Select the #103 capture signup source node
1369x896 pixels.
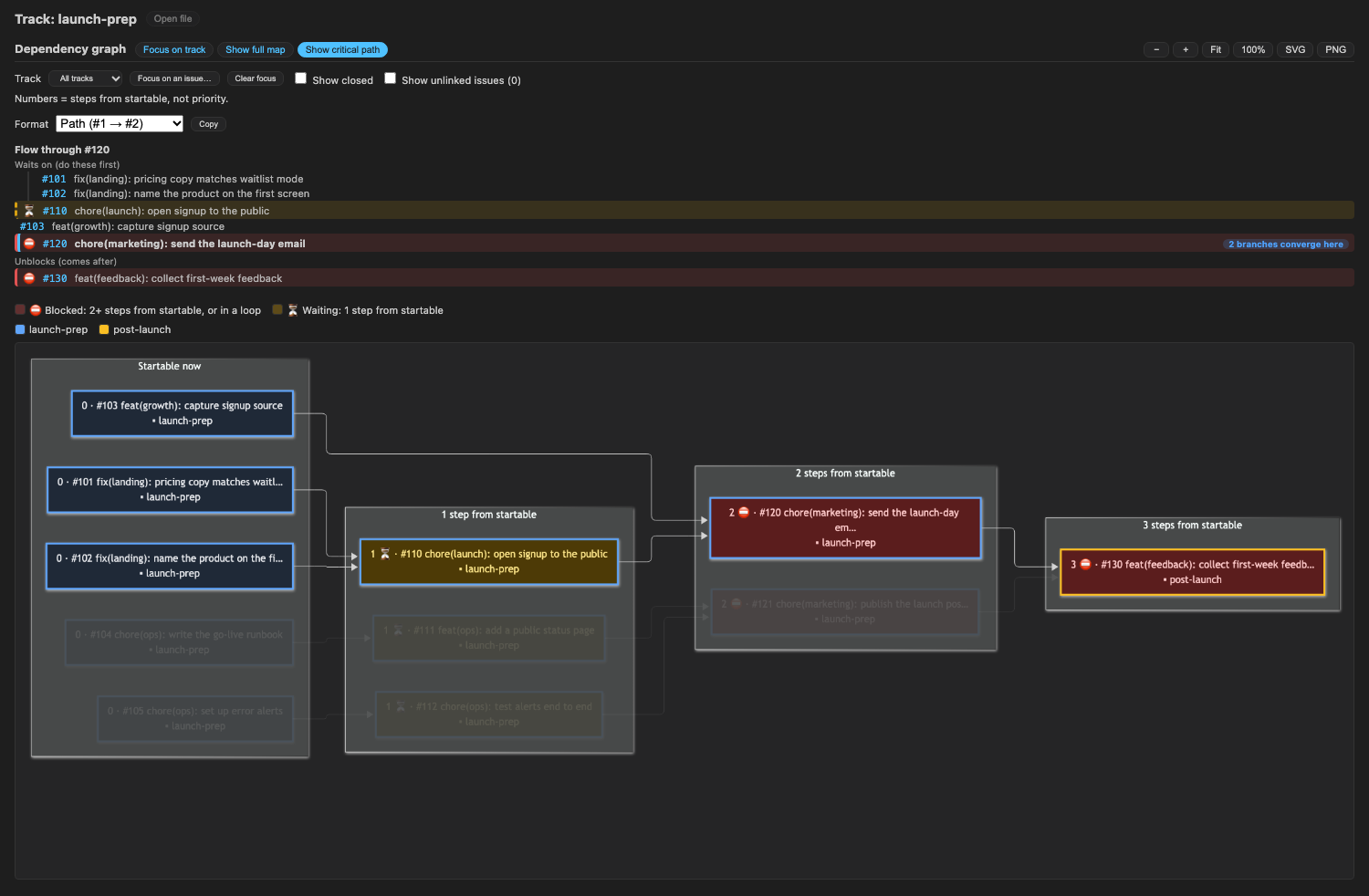click(183, 413)
